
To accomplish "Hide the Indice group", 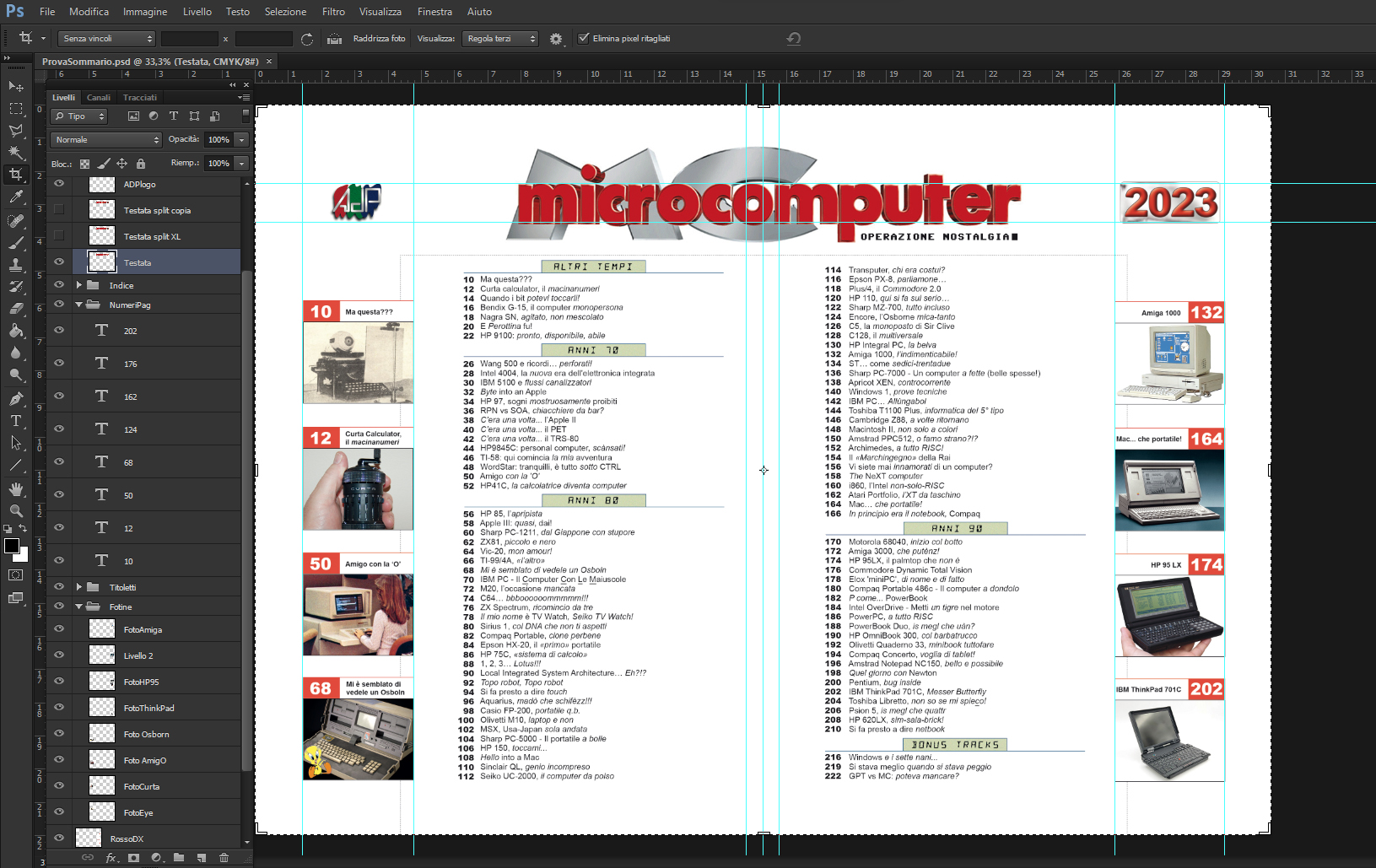I will (59, 285).
